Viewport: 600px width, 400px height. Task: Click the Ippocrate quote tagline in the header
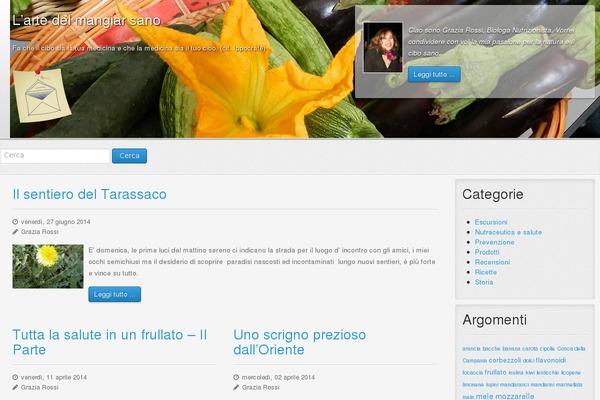pos(139,48)
